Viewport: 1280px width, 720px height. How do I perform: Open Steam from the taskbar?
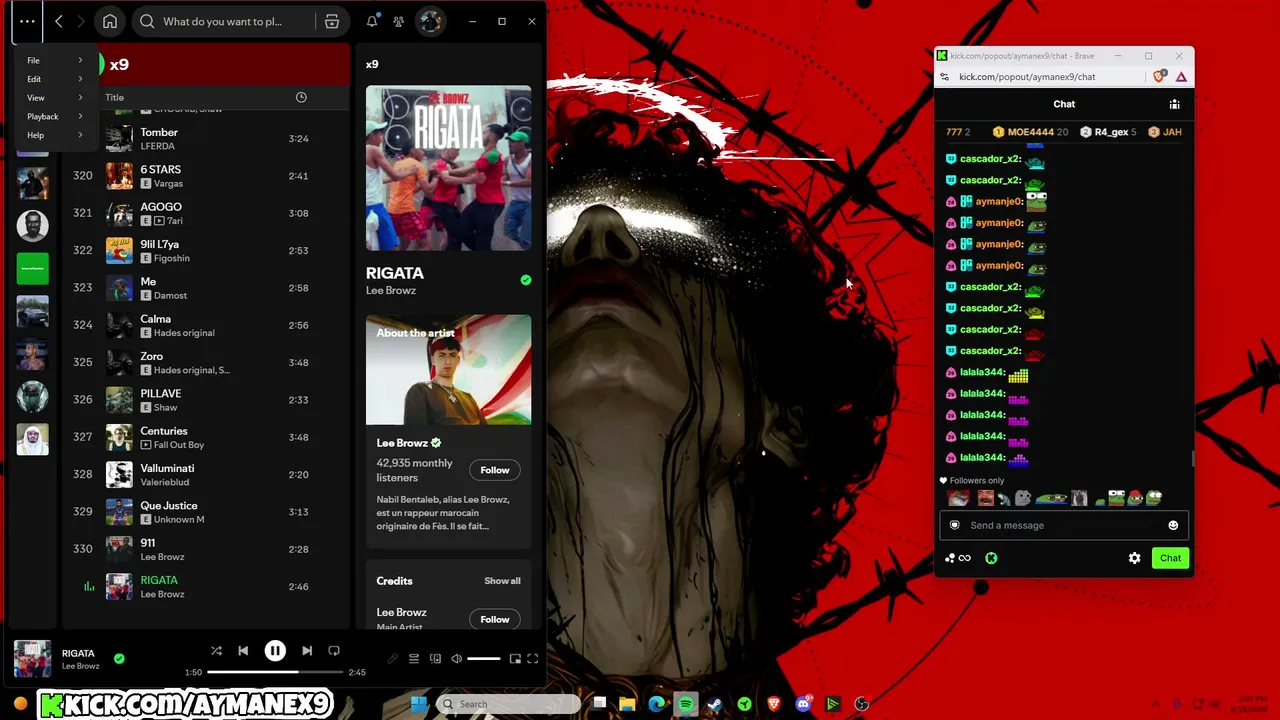click(715, 704)
